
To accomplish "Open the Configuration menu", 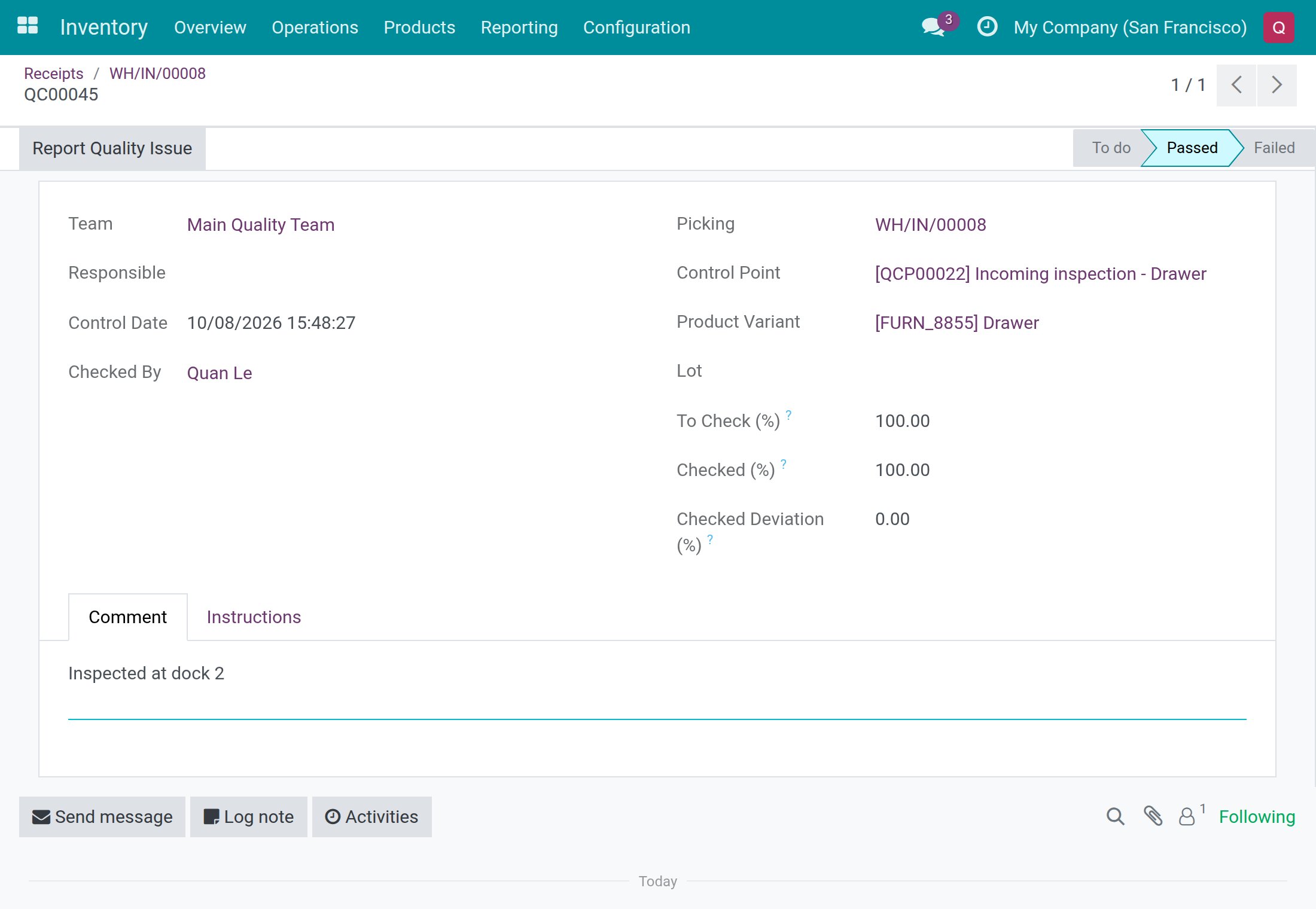I will pos(636,28).
